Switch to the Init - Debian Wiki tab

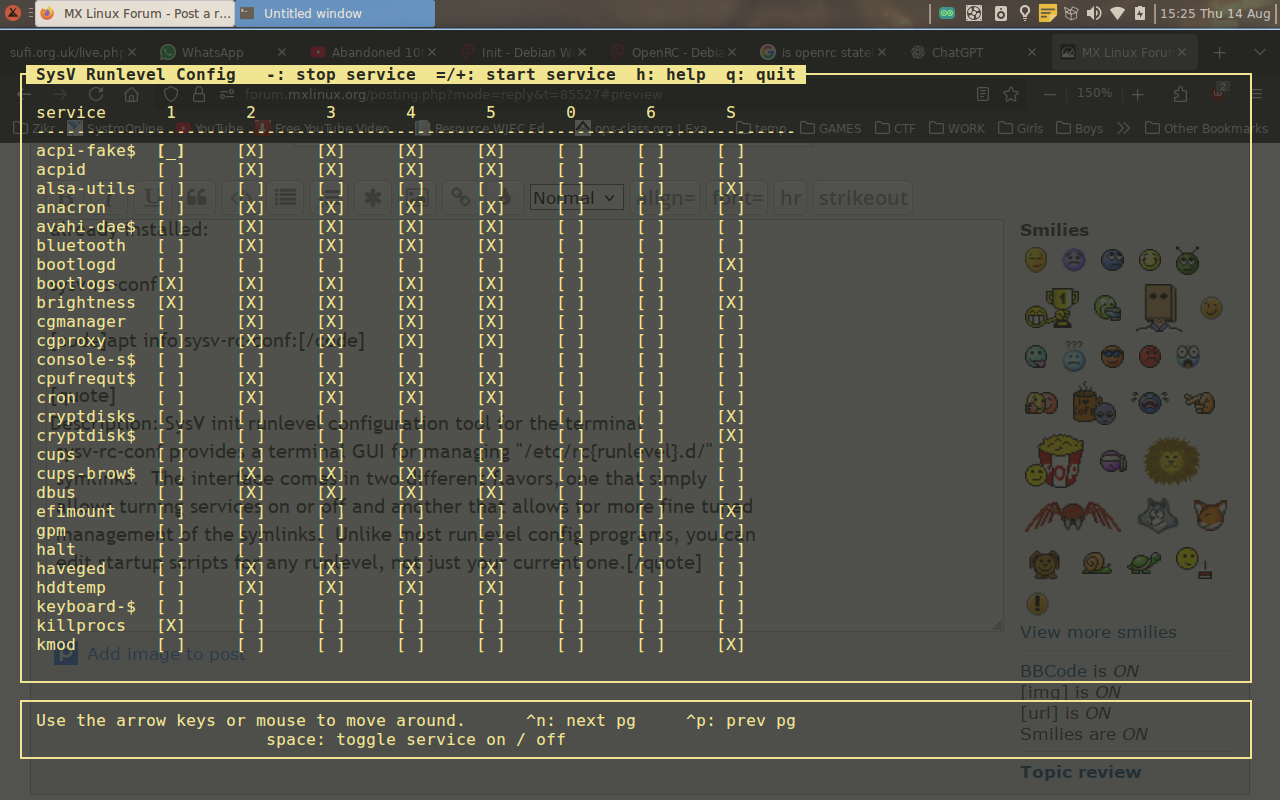pyautogui.click(x=522, y=52)
